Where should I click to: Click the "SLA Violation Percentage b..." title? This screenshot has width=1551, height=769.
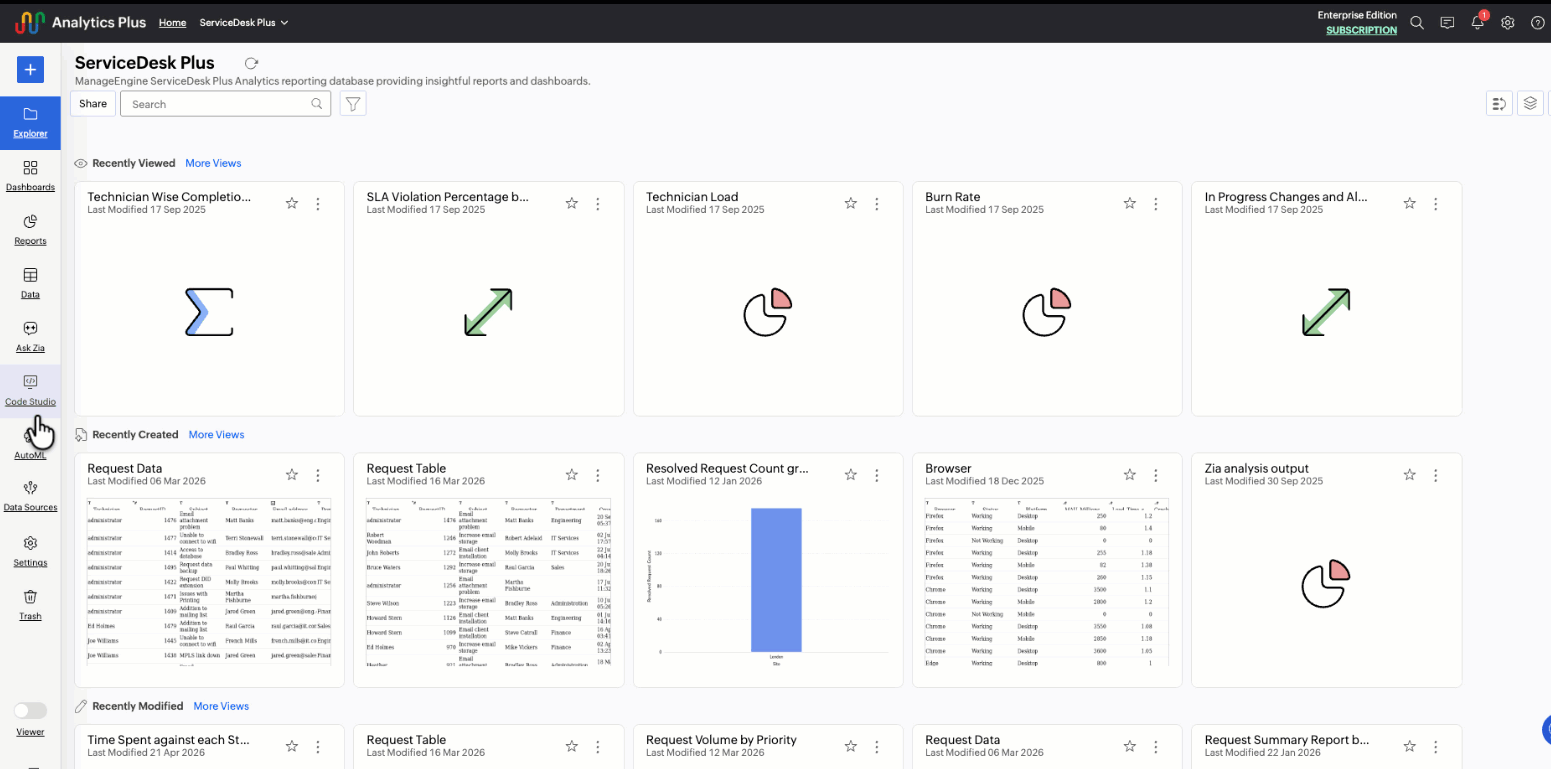coord(448,197)
